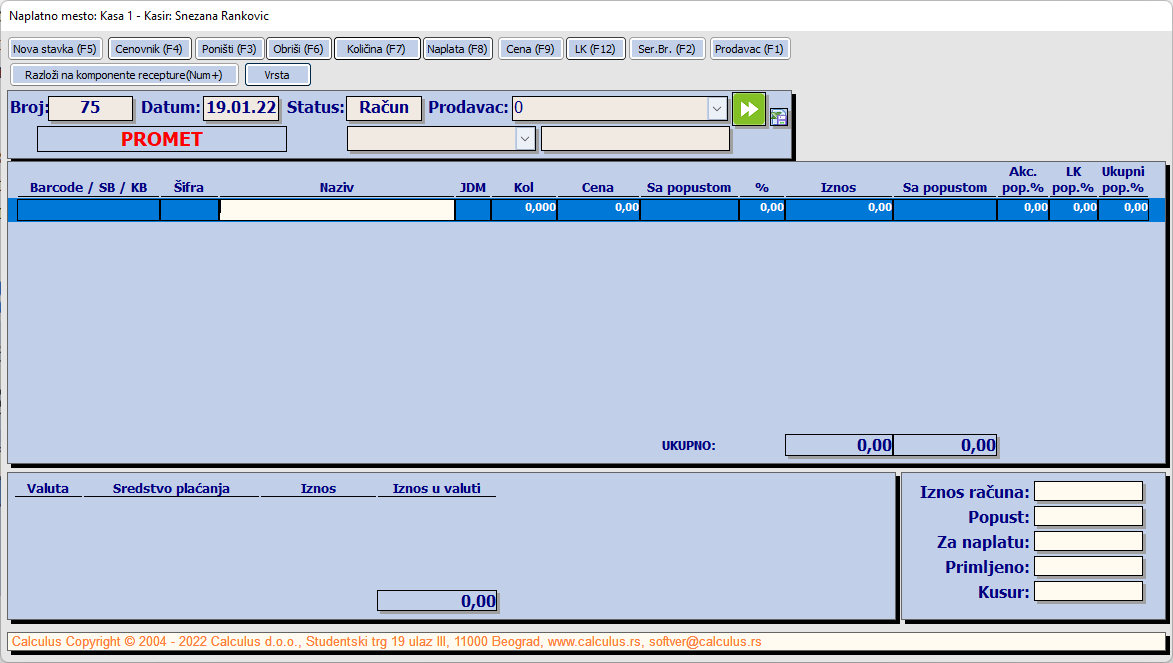Click the LK (F12) button
Image resolution: width=1173 pixels, height=663 pixels.
point(595,49)
